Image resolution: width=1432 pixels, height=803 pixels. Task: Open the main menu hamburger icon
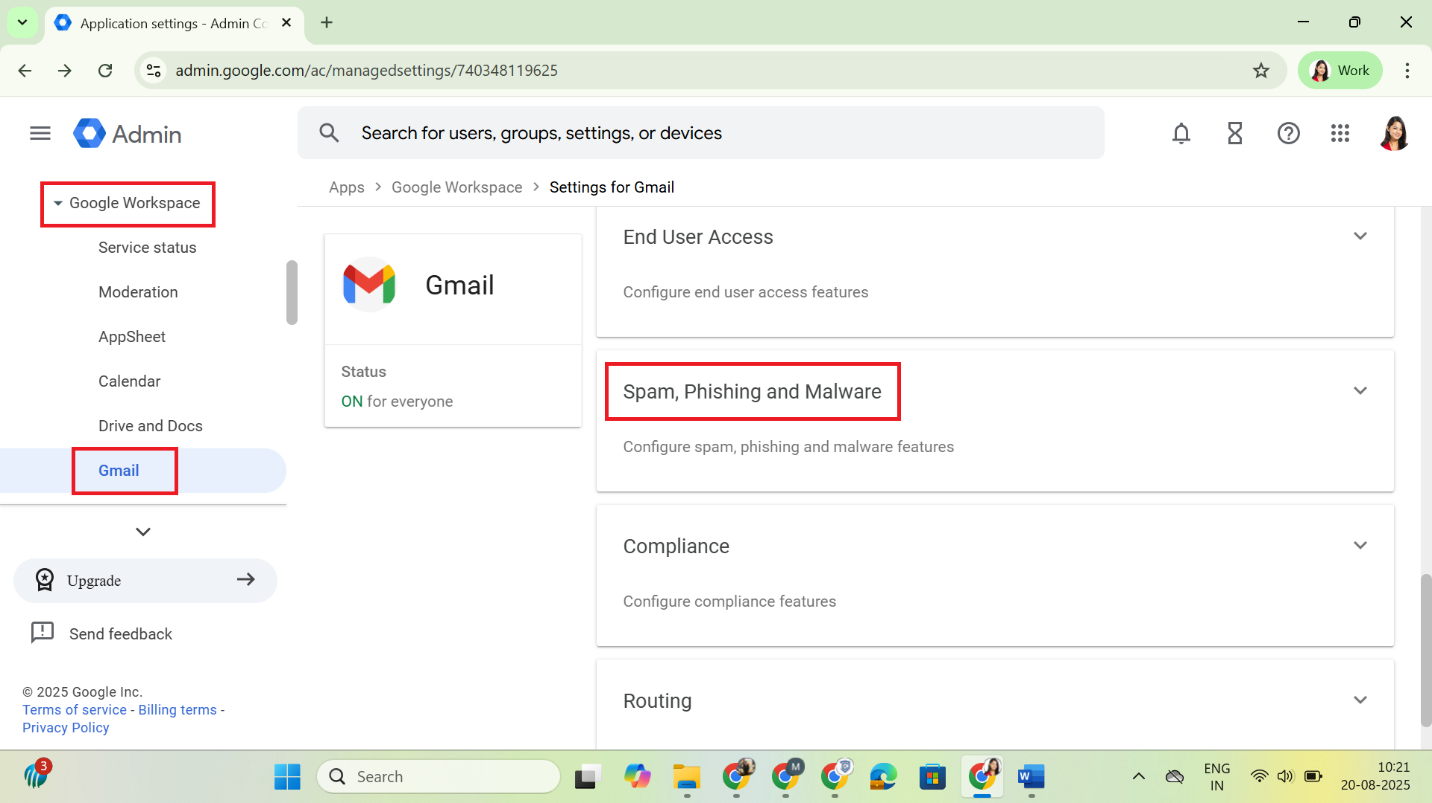[40, 133]
